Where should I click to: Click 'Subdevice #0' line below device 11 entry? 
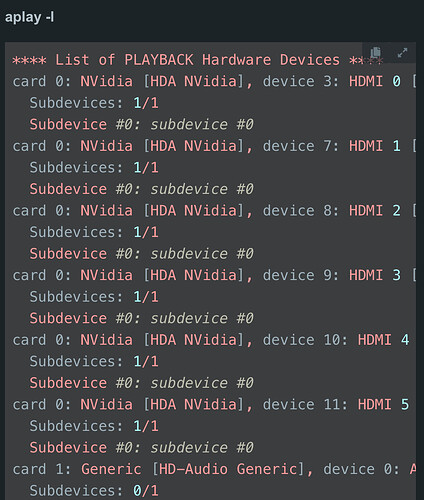[x=142, y=448]
